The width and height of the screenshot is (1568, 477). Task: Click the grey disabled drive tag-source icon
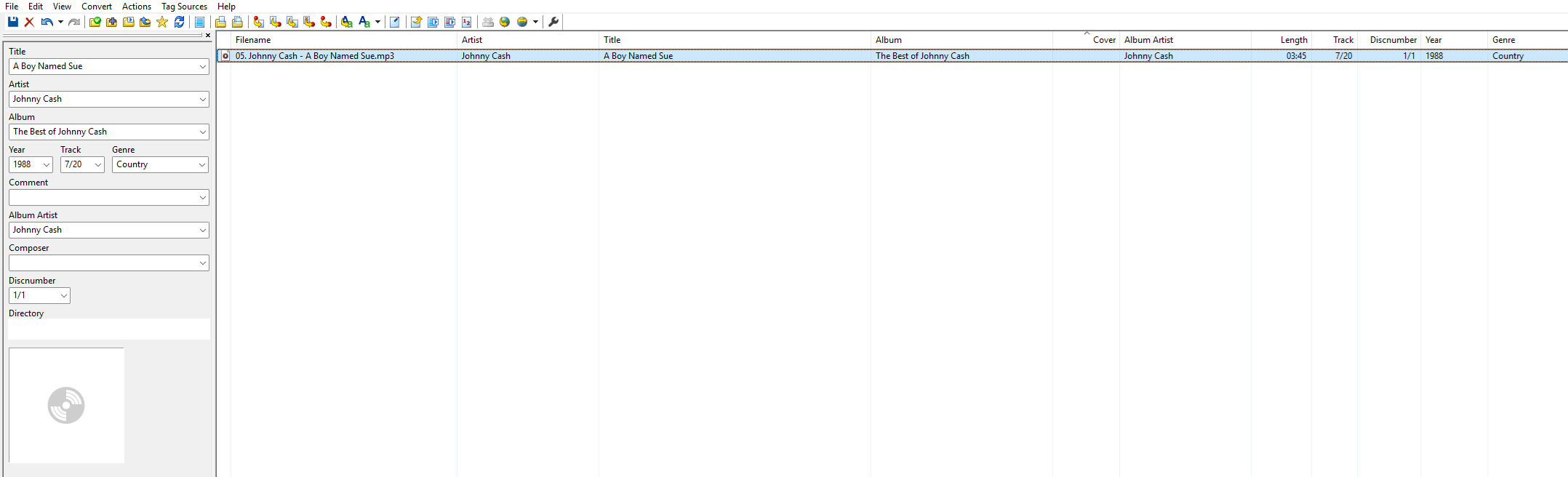(488, 22)
